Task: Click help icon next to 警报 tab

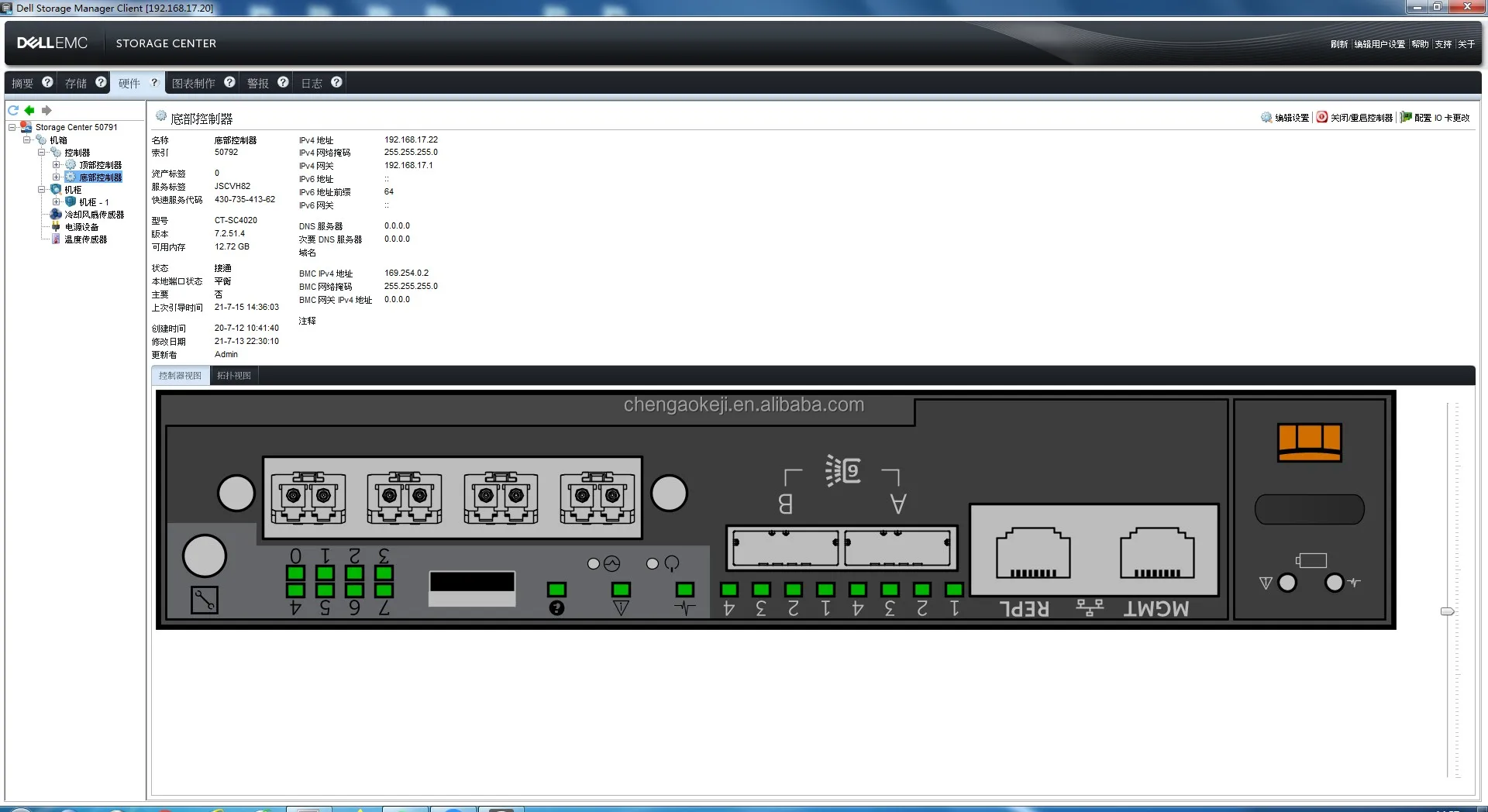Action: (x=283, y=82)
